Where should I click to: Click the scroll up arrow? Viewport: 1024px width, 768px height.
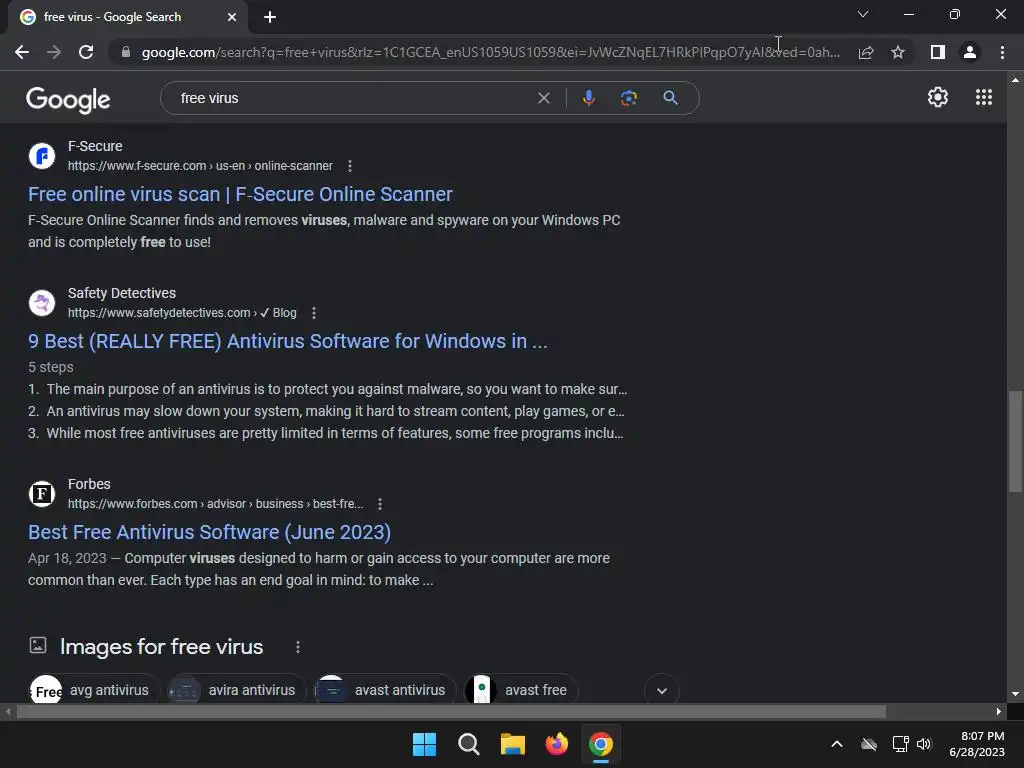pyautogui.click(x=1015, y=80)
